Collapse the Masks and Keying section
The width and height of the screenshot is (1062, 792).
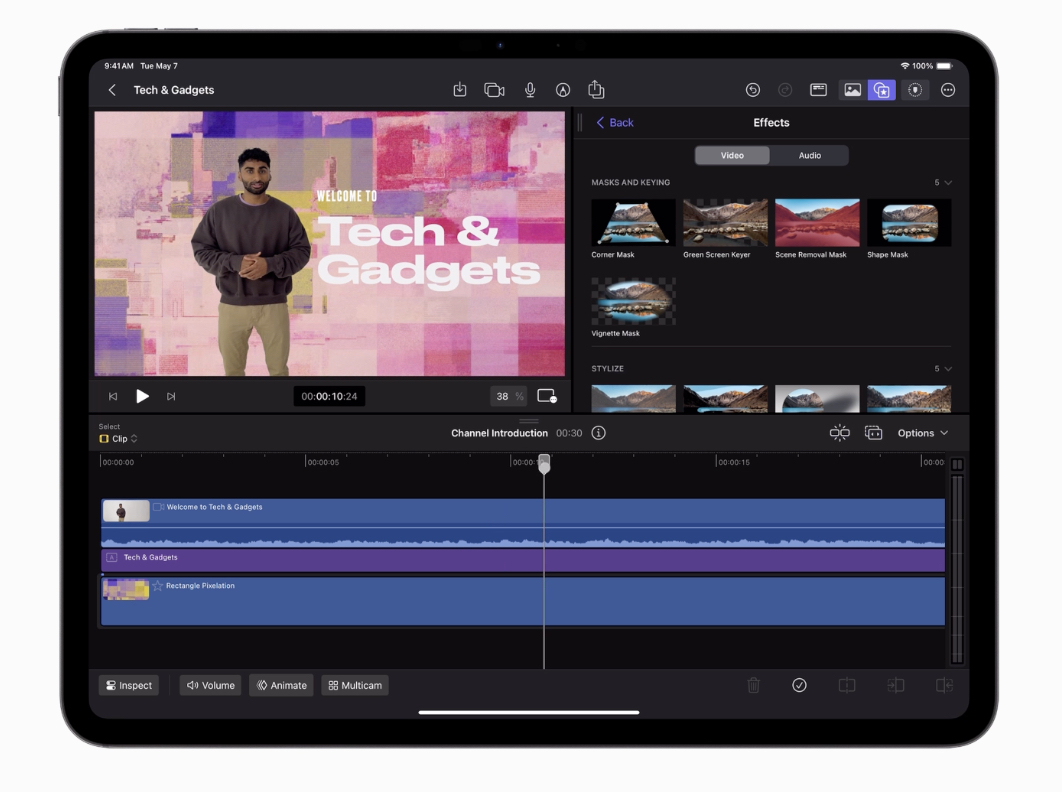point(944,183)
